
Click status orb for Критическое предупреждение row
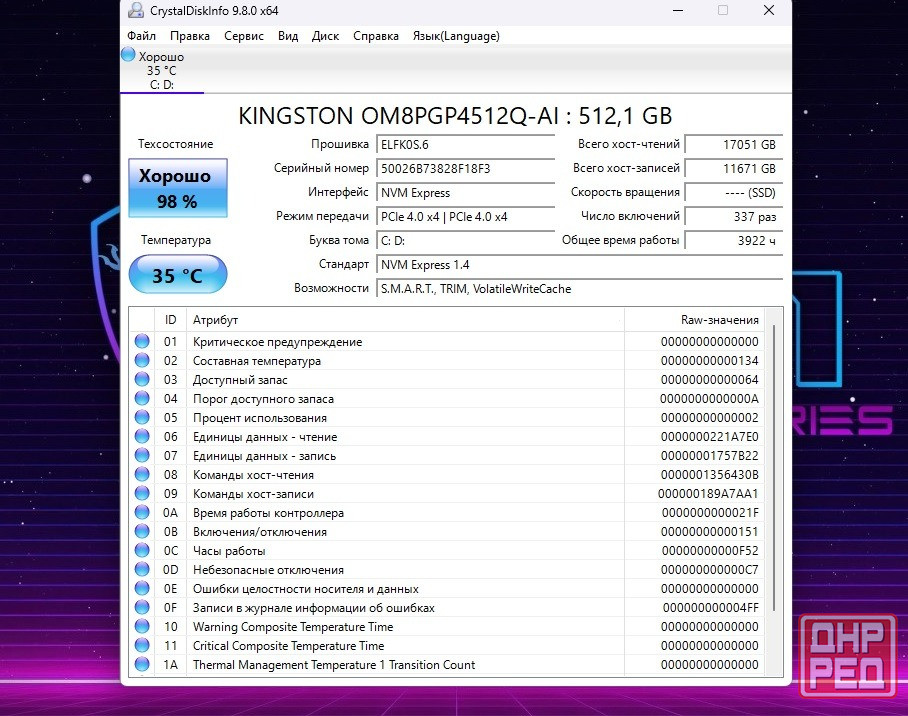(142, 342)
